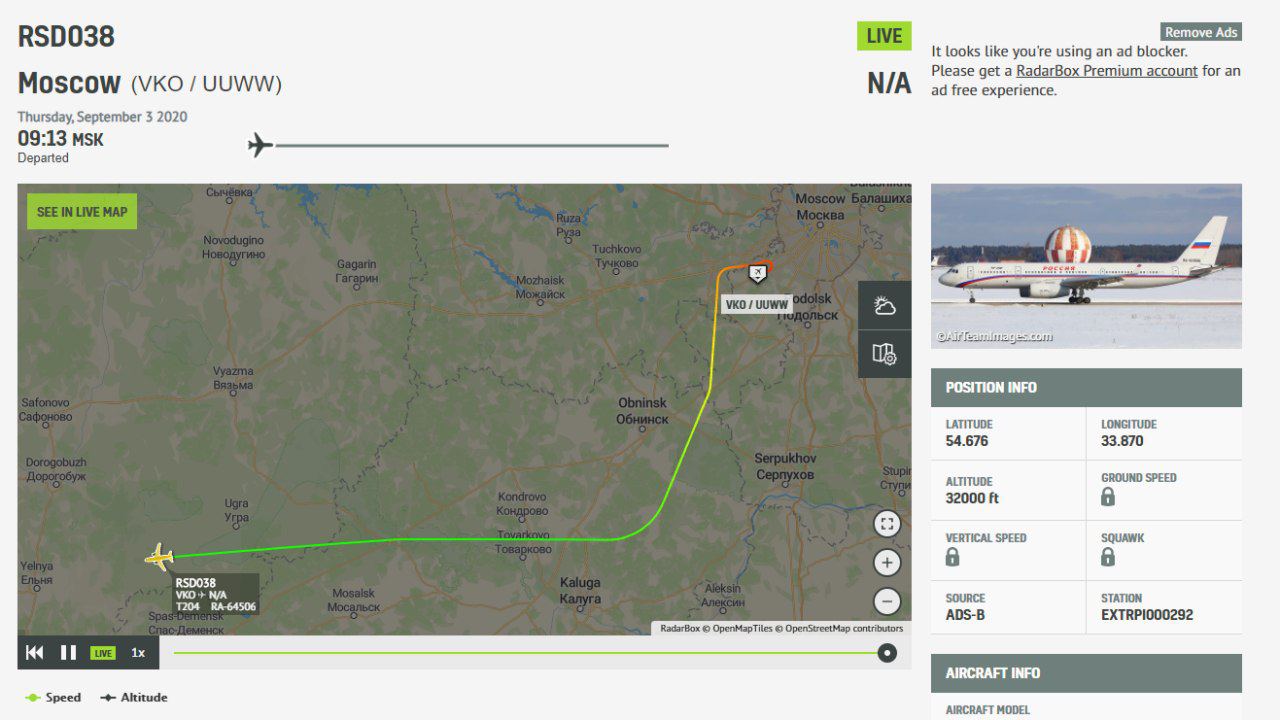Expand map to fullscreen
The width and height of the screenshot is (1280, 720).
(887, 524)
